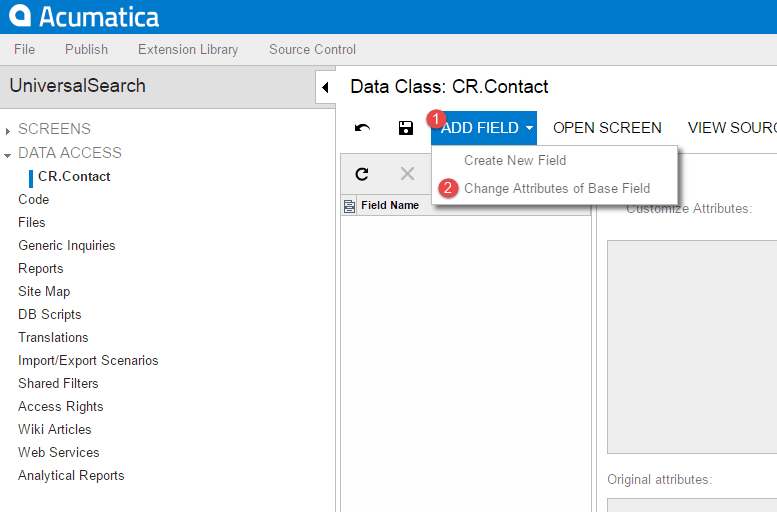
Task: Click the refresh grid icon
Action: click(x=362, y=173)
